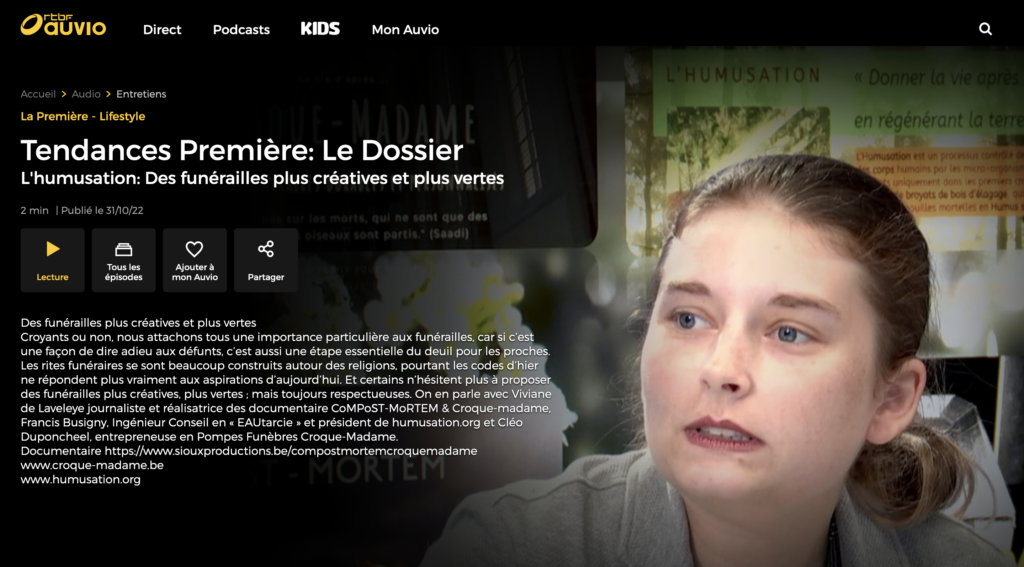The width and height of the screenshot is (1024, 567).
Task: Share via the Partager icon
Action: tap(266, 260)
